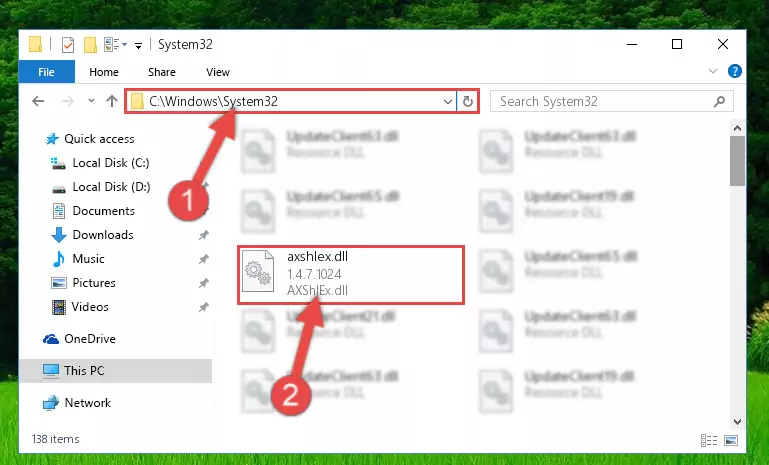
Task: Select the axshlex.dll file name
Action: [x=317, y=257]
